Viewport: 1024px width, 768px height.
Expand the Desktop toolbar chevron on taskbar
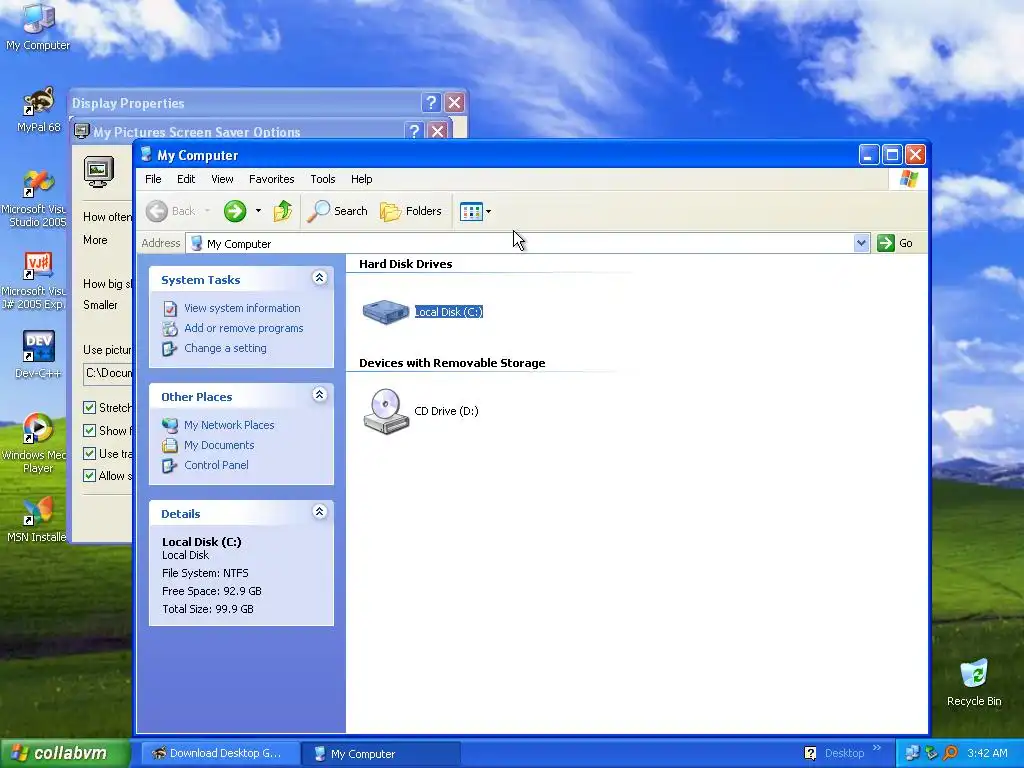click(x=876, y=748)
